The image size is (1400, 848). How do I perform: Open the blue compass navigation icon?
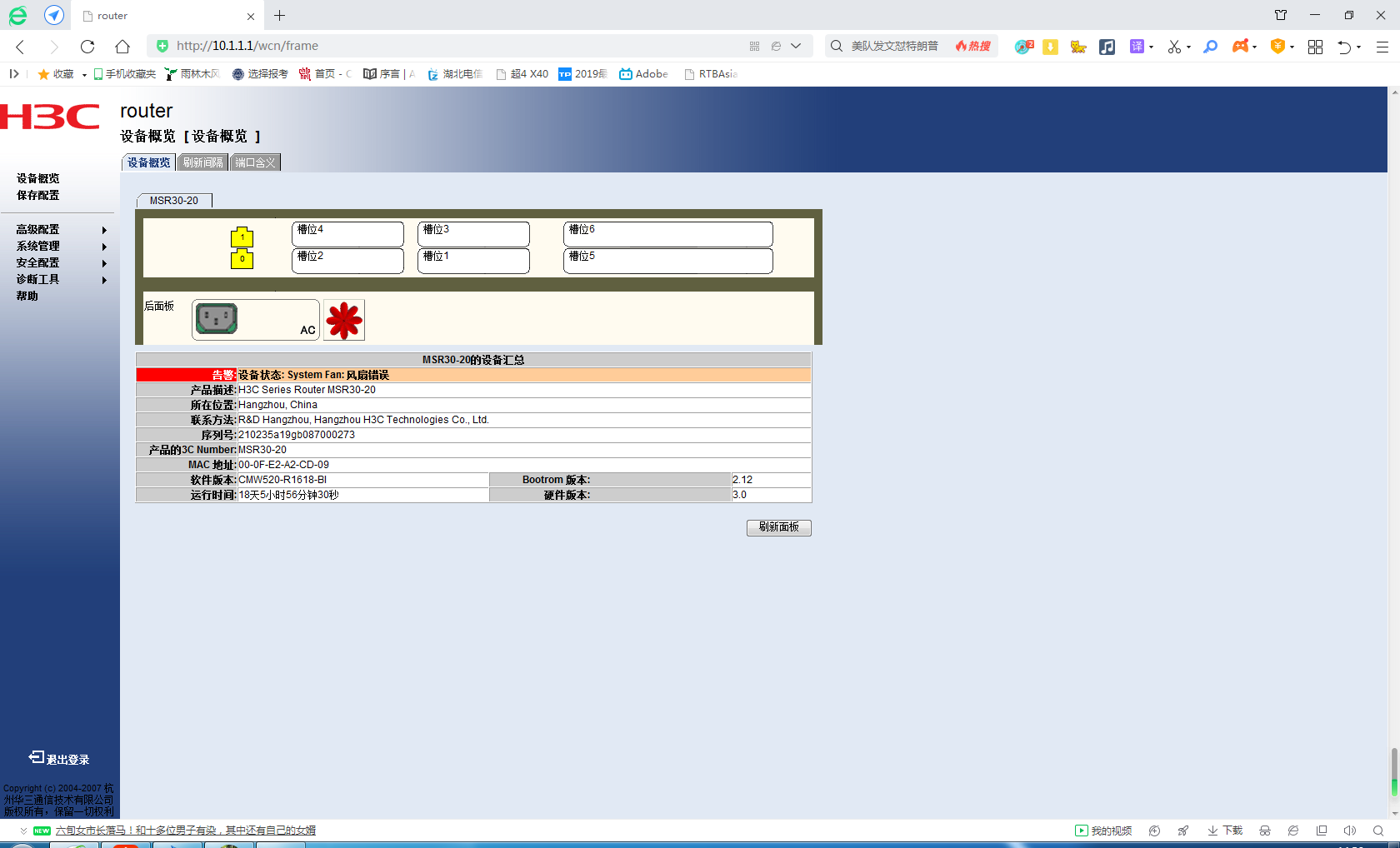[54, 15]
